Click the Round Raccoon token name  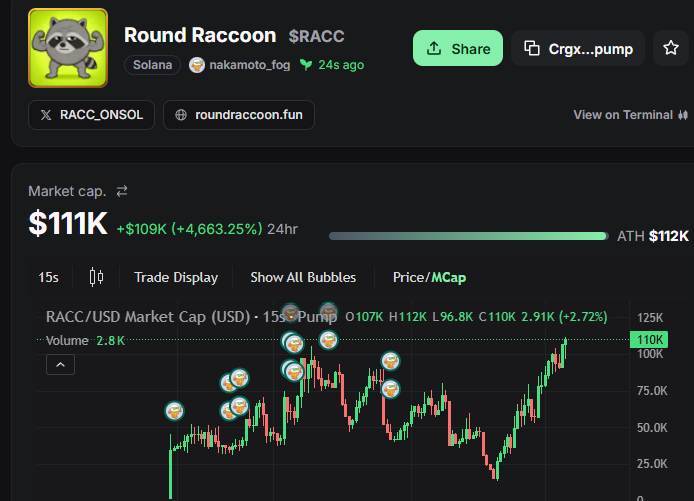(200, 35)
